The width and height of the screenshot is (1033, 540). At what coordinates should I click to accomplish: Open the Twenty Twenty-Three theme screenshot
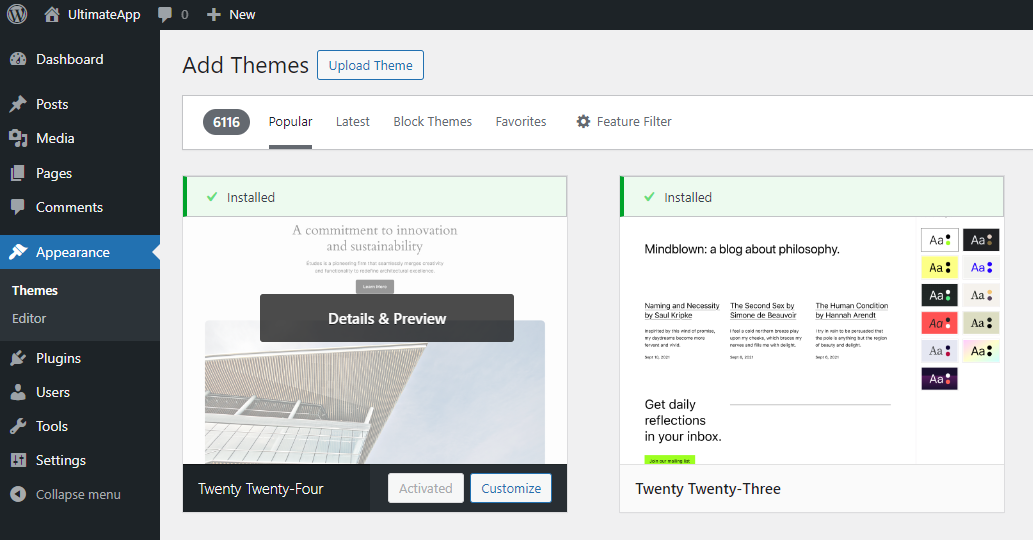(812, 340)
